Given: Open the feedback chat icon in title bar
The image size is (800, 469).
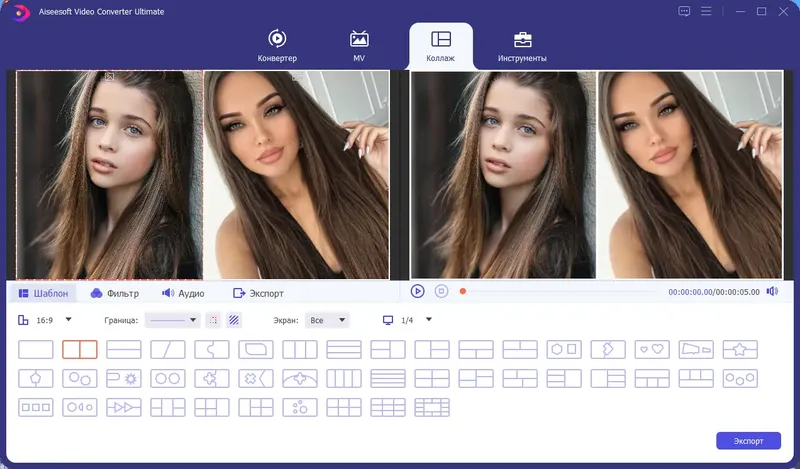Looking at the screenshot, I should click(684, 11).
